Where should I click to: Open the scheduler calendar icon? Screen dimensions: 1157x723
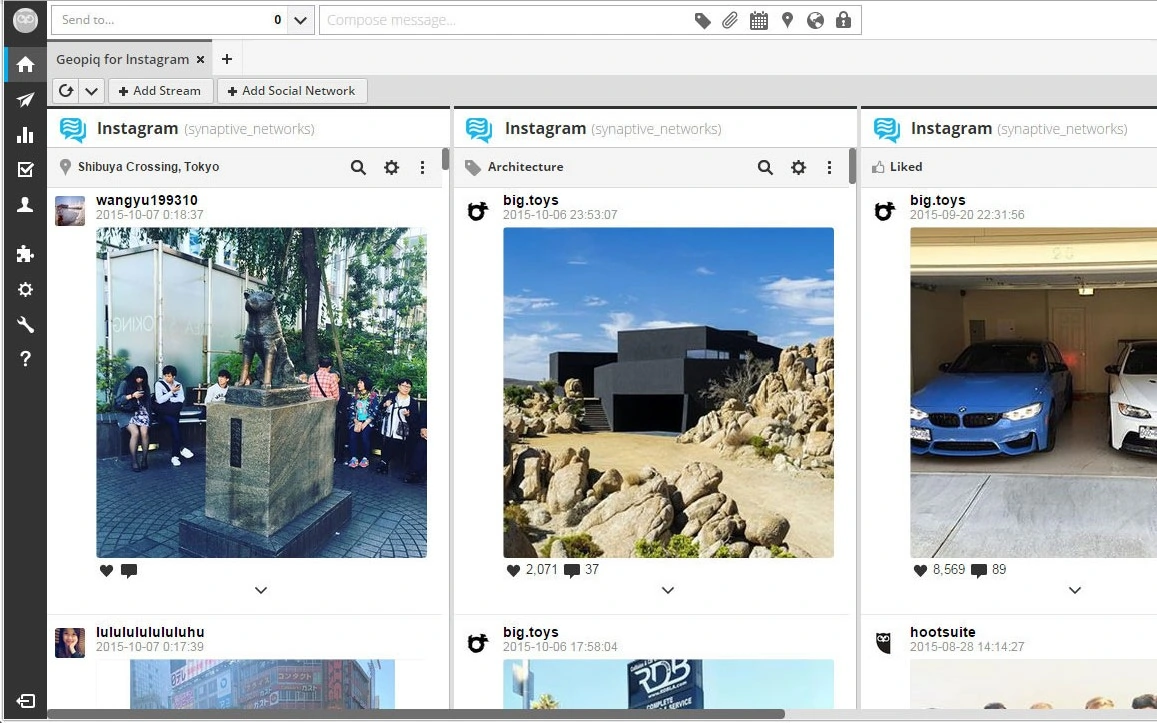pos(758,19)
